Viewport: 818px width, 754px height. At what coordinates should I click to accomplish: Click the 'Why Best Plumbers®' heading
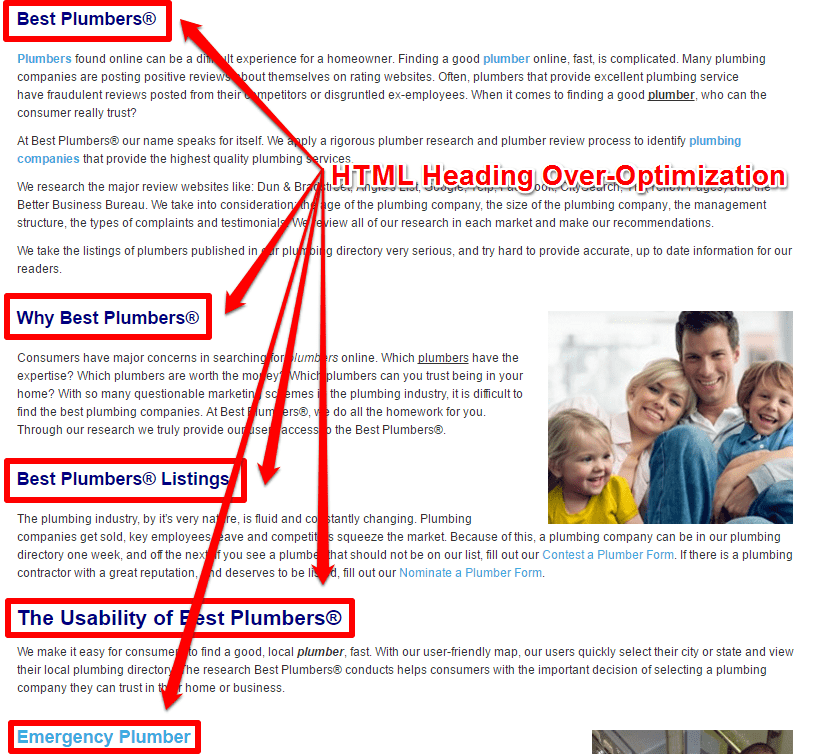[x=108, y=318]
